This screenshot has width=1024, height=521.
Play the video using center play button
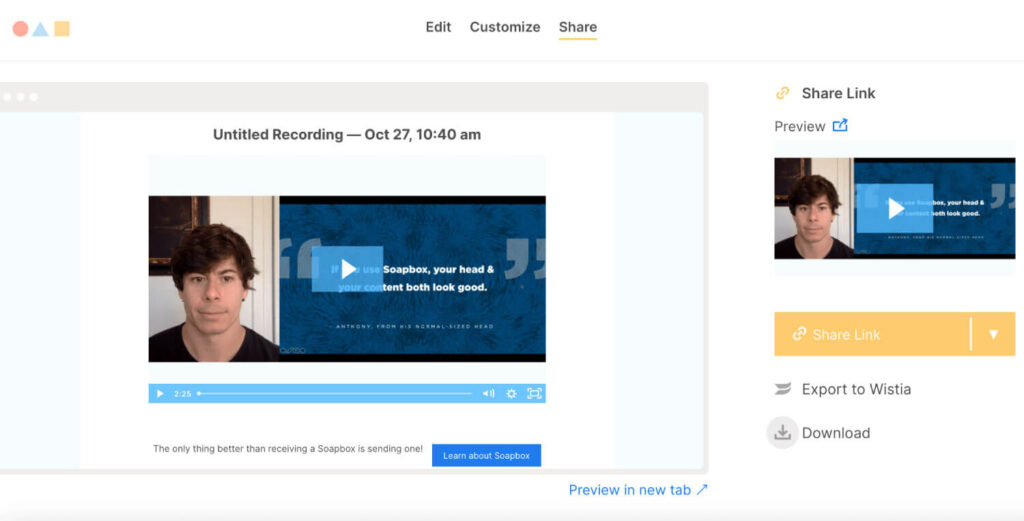point(347,268)
